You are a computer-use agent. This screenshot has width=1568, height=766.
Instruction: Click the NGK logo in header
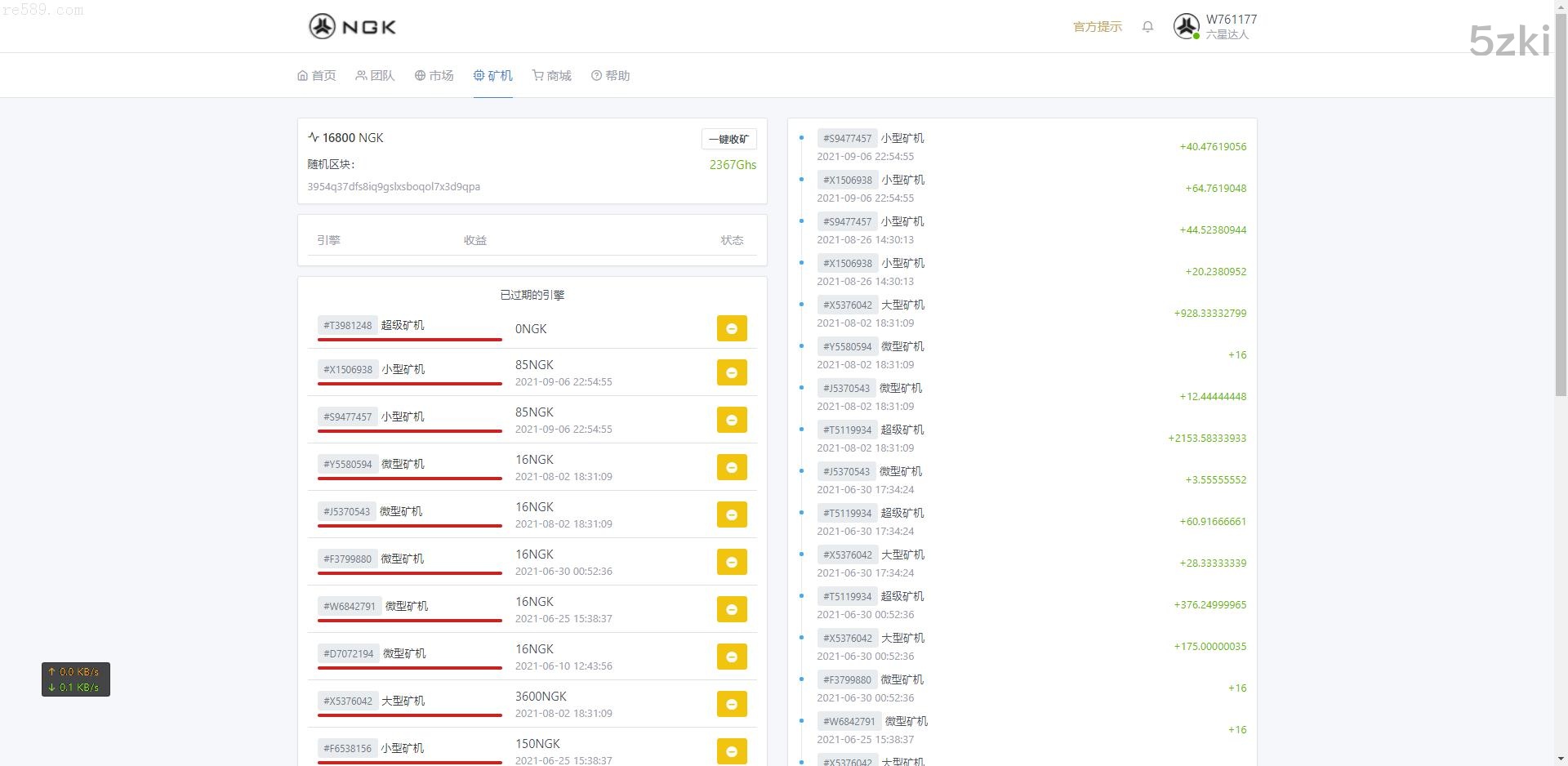click(352, 26)
